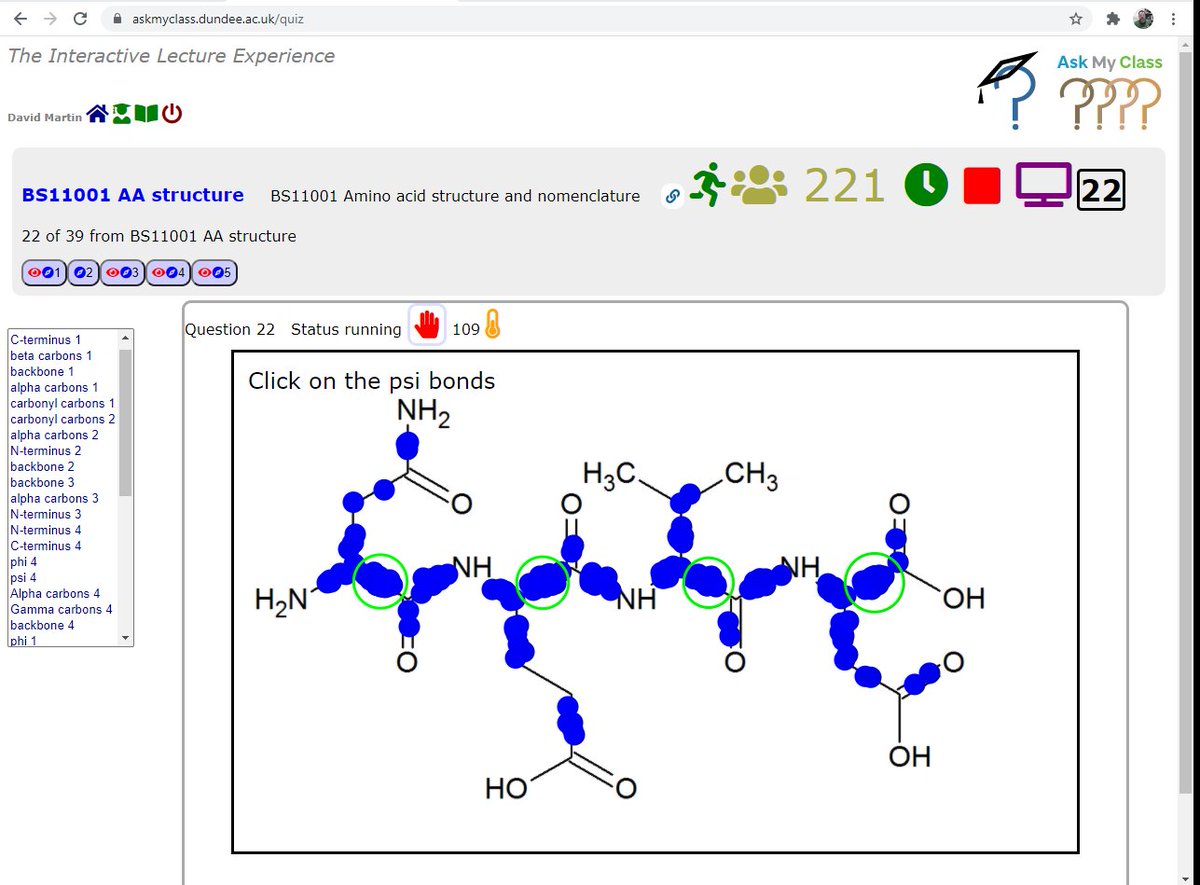Select 'psi 4' in the list

point(23,578)
